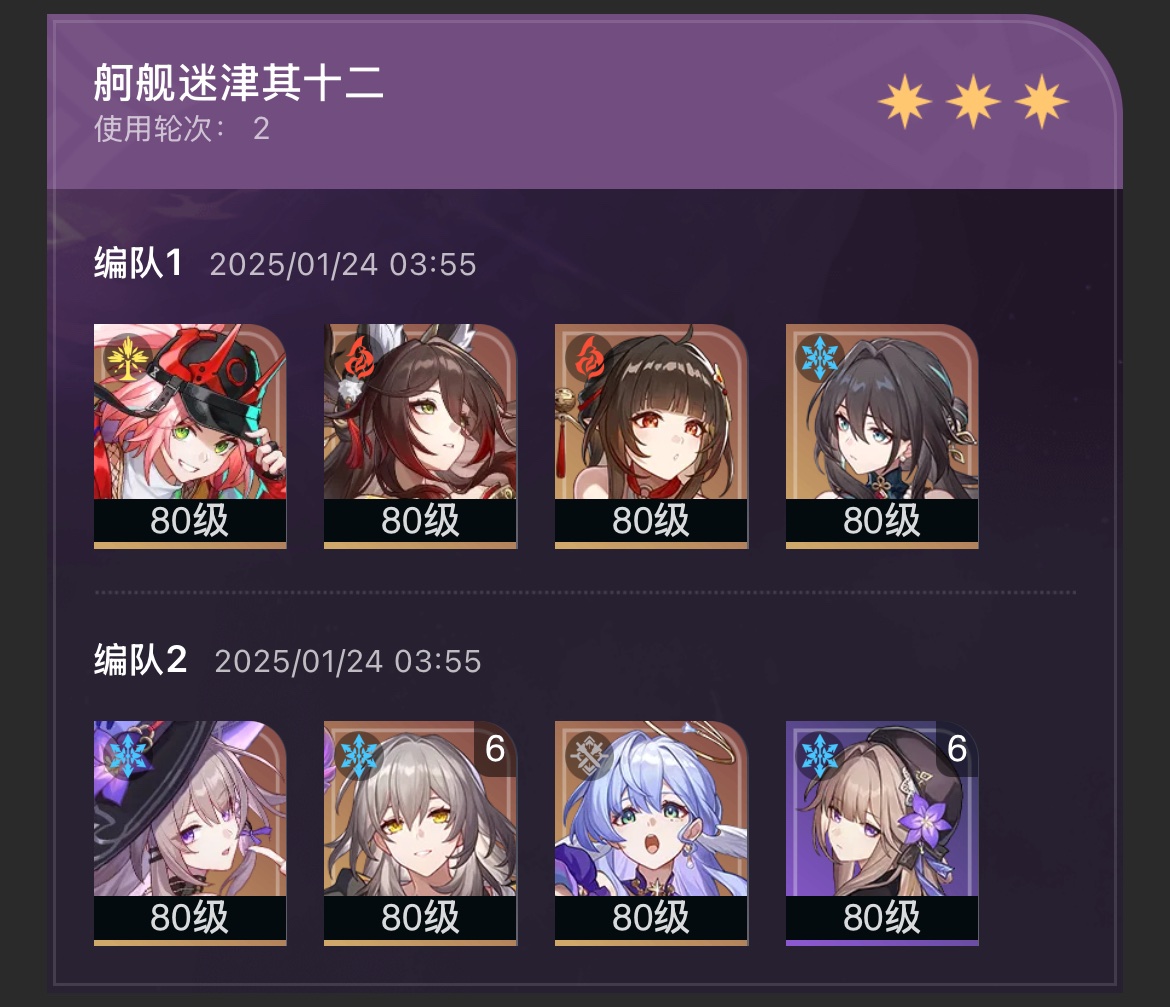1170x1007 pixels.
Task: Click the Ice icon on Team 1 fourth character
Action: pos(820,357)
